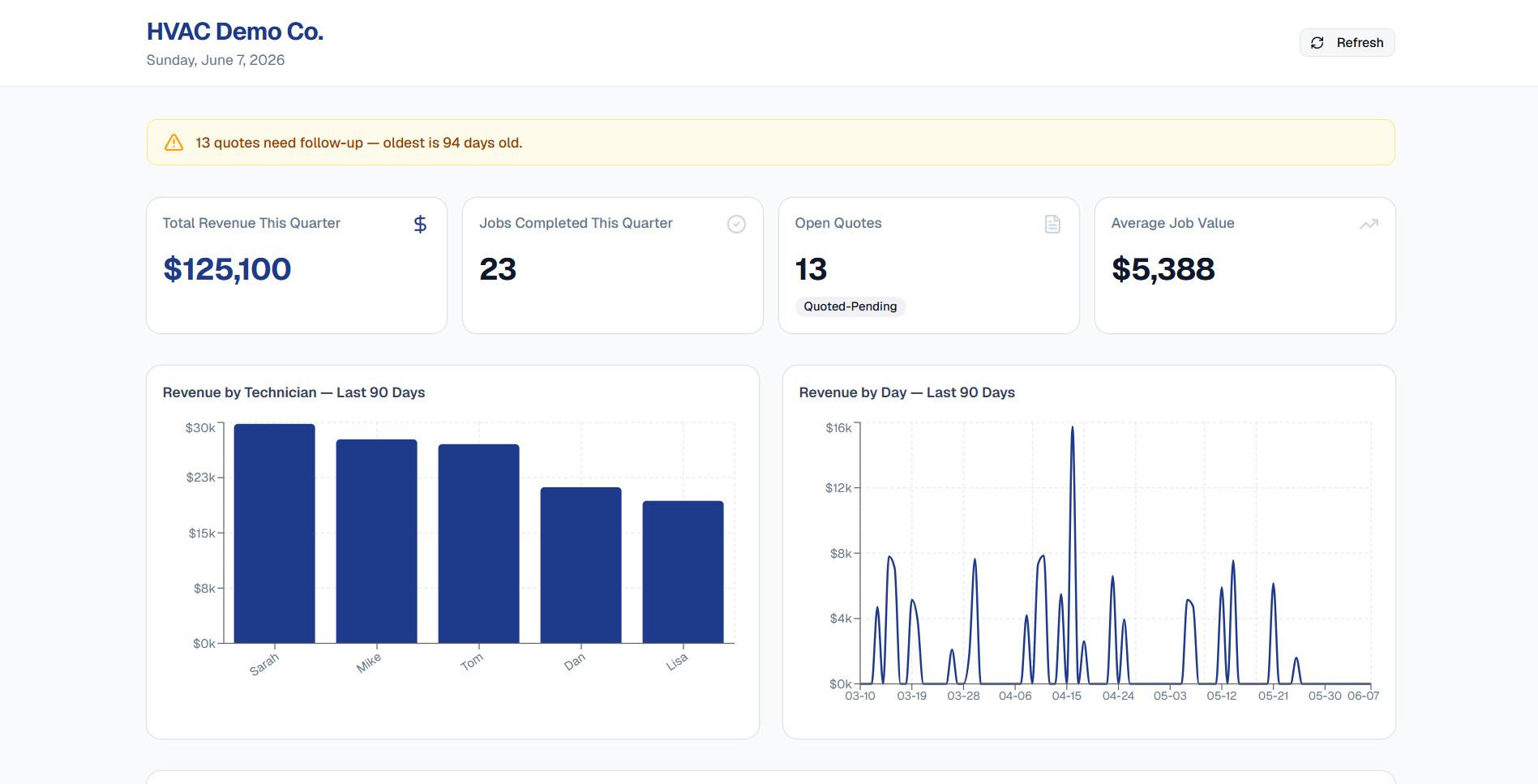
Task: Click the Jobs Completed This Quarter label
Action: (x=576, y=223)
